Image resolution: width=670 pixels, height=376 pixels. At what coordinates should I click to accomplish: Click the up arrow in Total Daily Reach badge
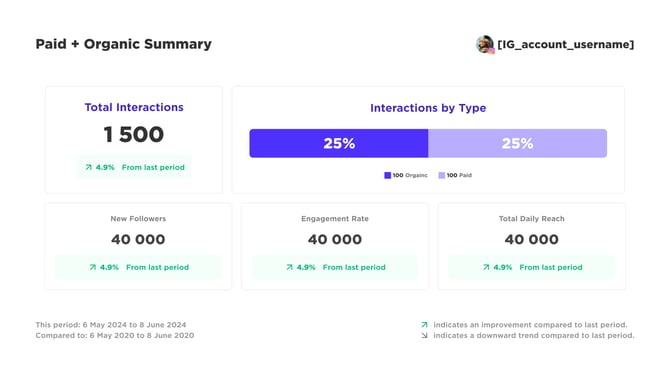pyautogui.click(x=486, y=267)
